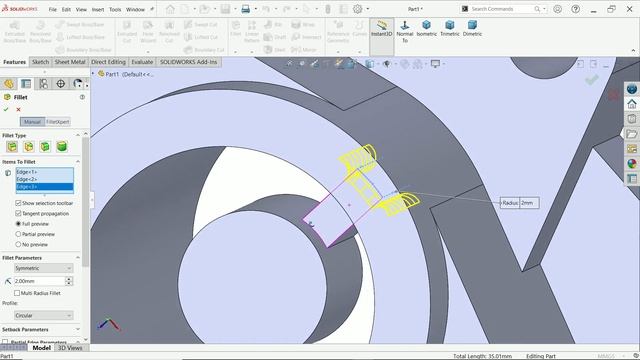
Task: Open Custom Properties in task pane
Action: click(x=632, y=178)
